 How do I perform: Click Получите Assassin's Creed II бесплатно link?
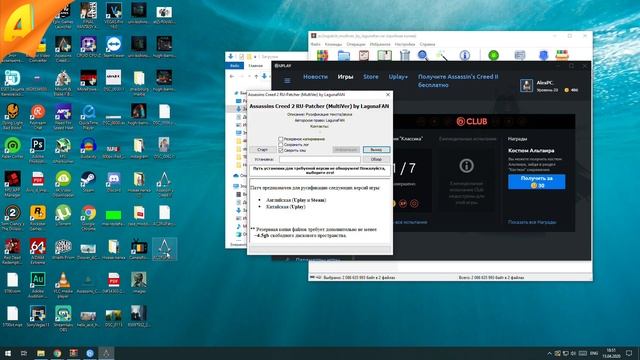pyautogui.click(x=458, y=81)
